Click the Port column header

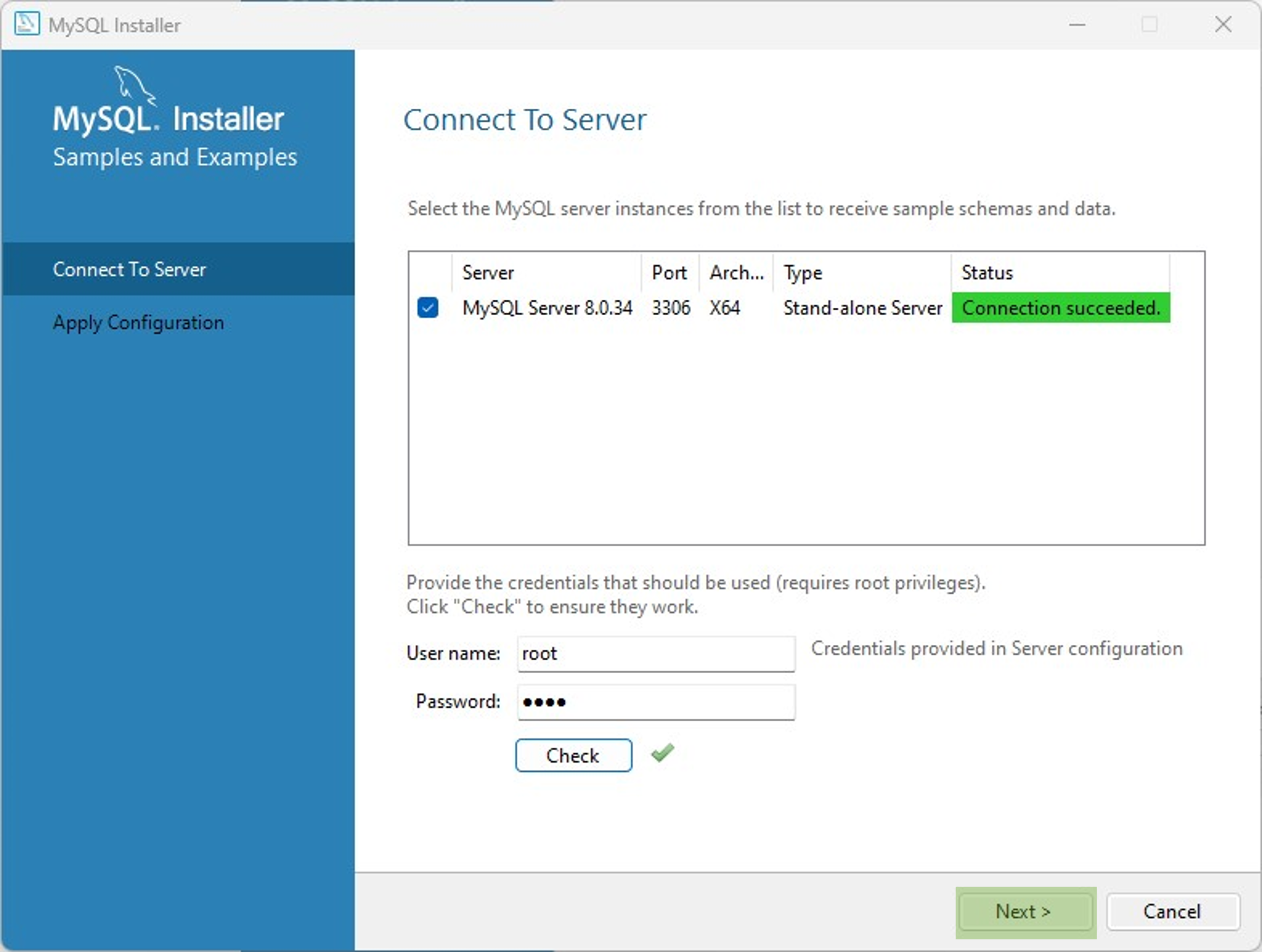(669, 273)
